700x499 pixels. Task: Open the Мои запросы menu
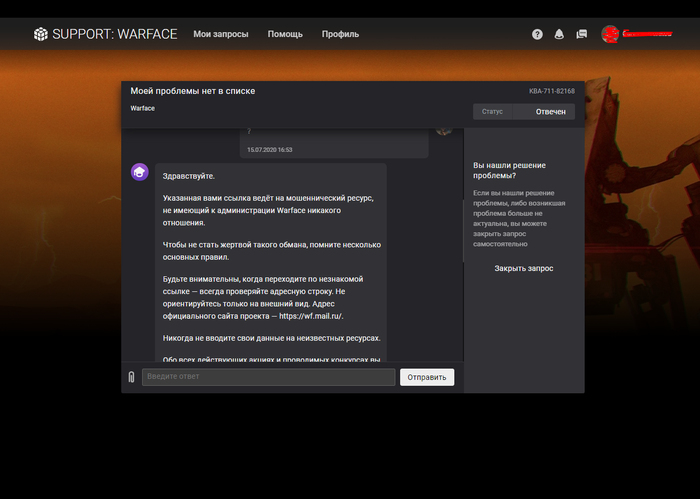pos(221,34)
